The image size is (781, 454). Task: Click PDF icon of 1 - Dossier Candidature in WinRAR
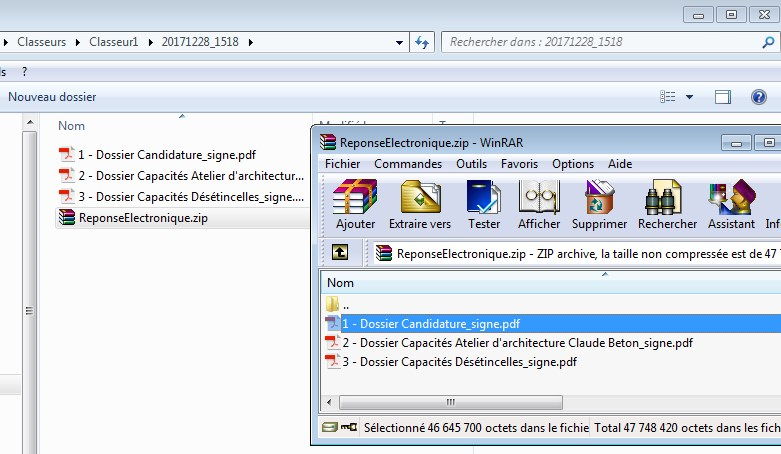(332, 323)
